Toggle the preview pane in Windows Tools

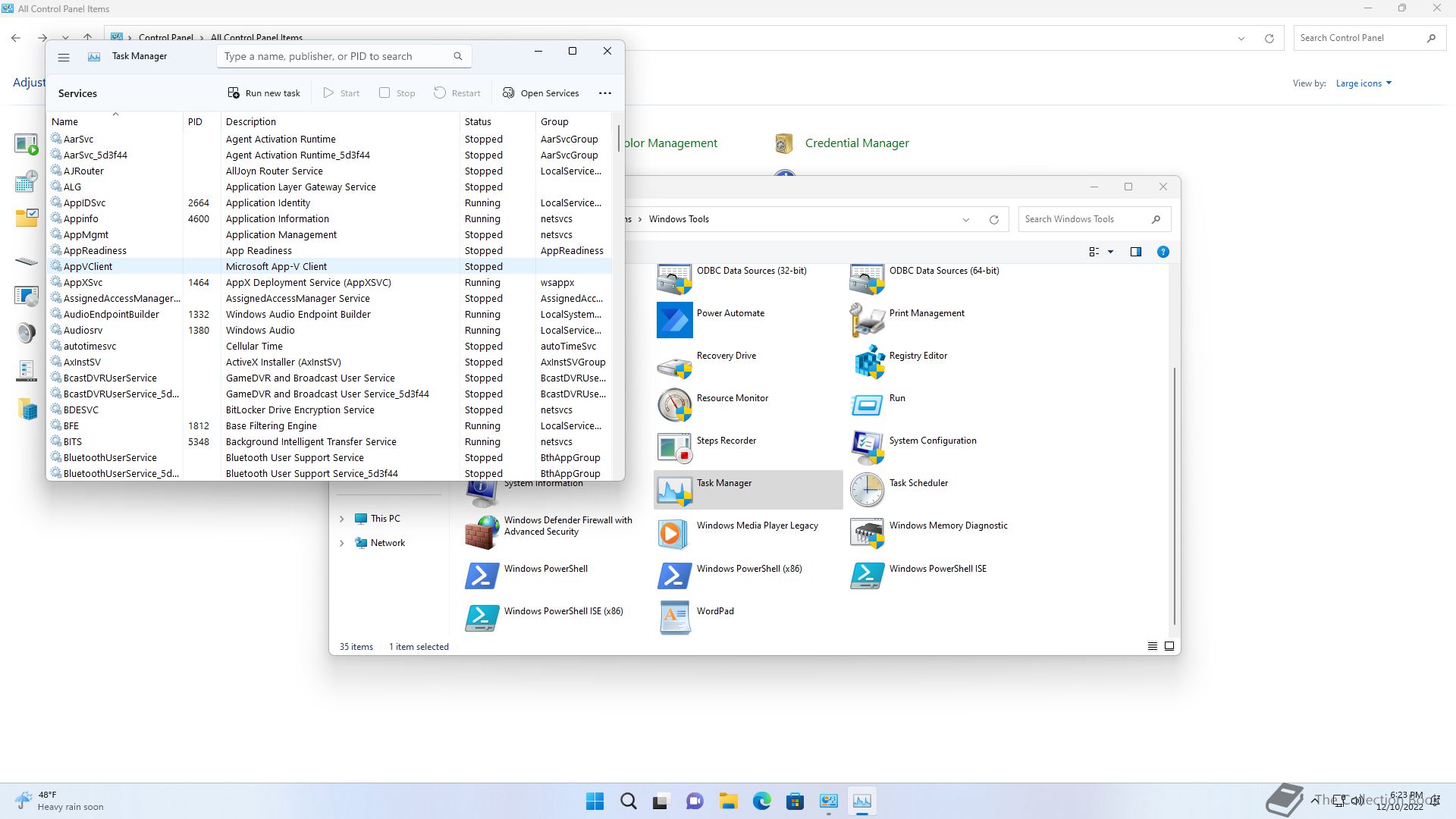click(1136, 252)
